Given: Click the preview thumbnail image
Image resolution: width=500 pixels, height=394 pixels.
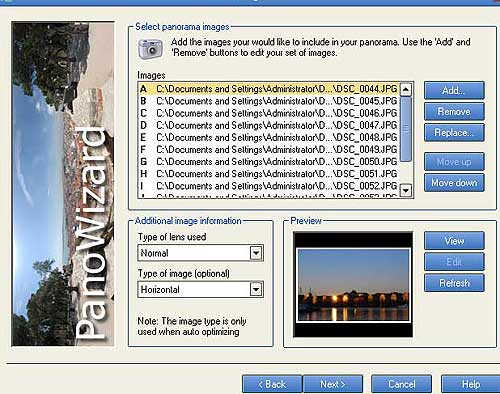Looking at the screenshot, I should click(x=353, y=285).
